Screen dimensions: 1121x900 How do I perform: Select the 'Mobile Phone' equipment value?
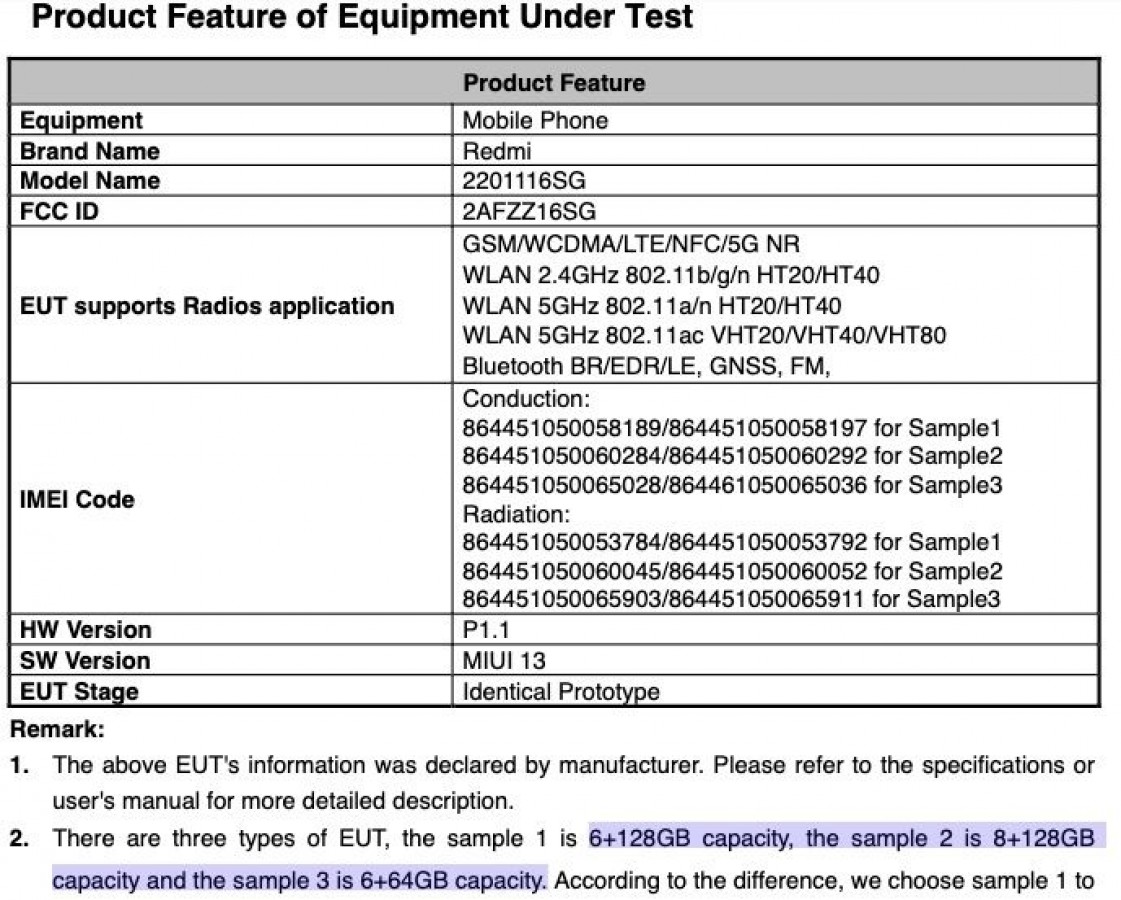pos(535,121)
